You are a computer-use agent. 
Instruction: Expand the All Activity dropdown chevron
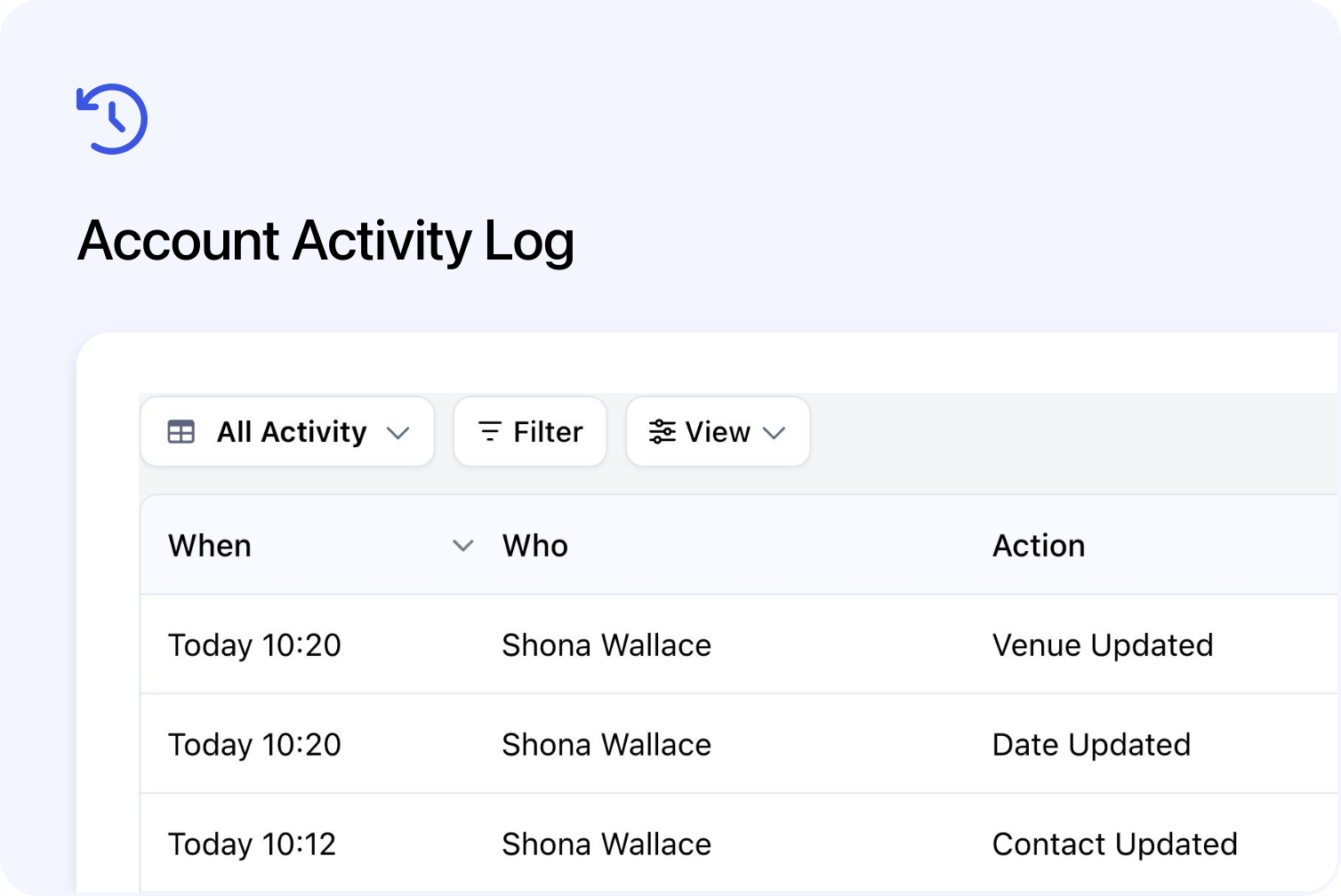click(x=398, y=433)
